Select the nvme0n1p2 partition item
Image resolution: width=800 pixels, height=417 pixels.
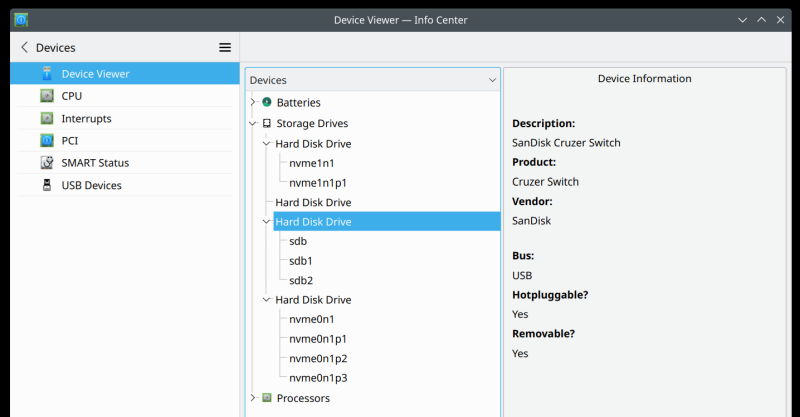point(318,358)
